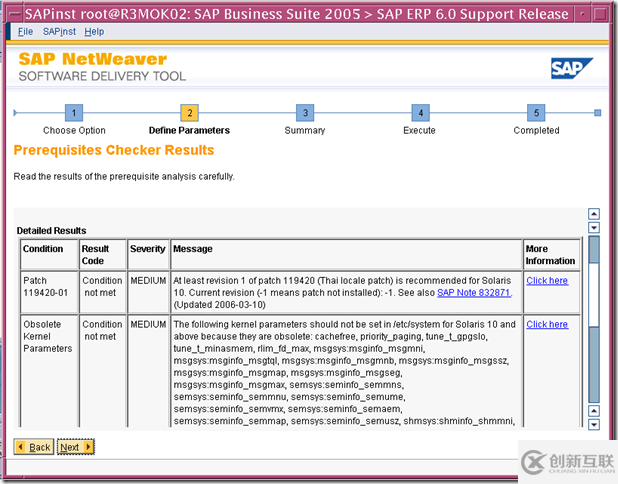
Task: Select step 3 Summary marker
Action: pyautogui.click(x=305, y=113)
